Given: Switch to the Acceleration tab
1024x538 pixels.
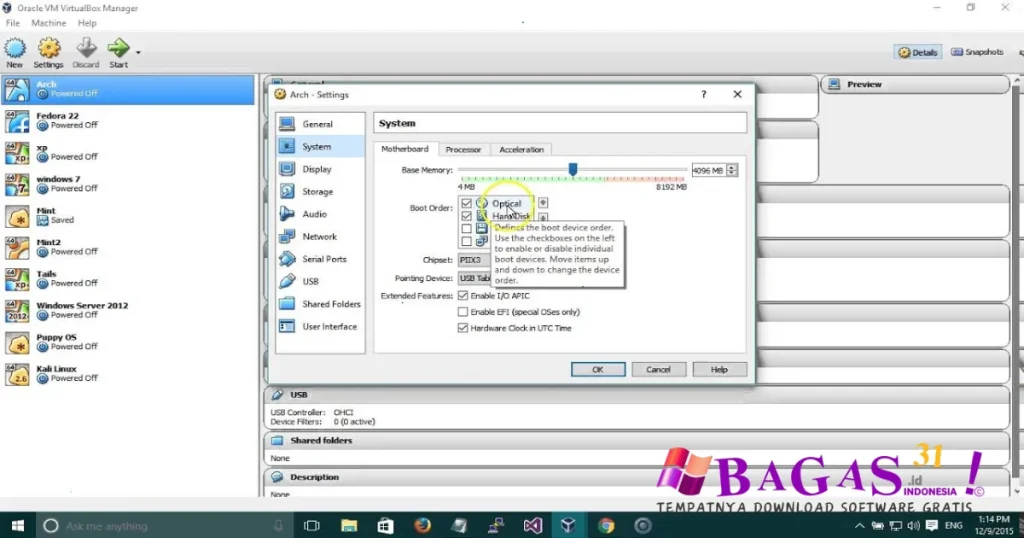Looking at the screenshot, I should click(x=521, y=150).
